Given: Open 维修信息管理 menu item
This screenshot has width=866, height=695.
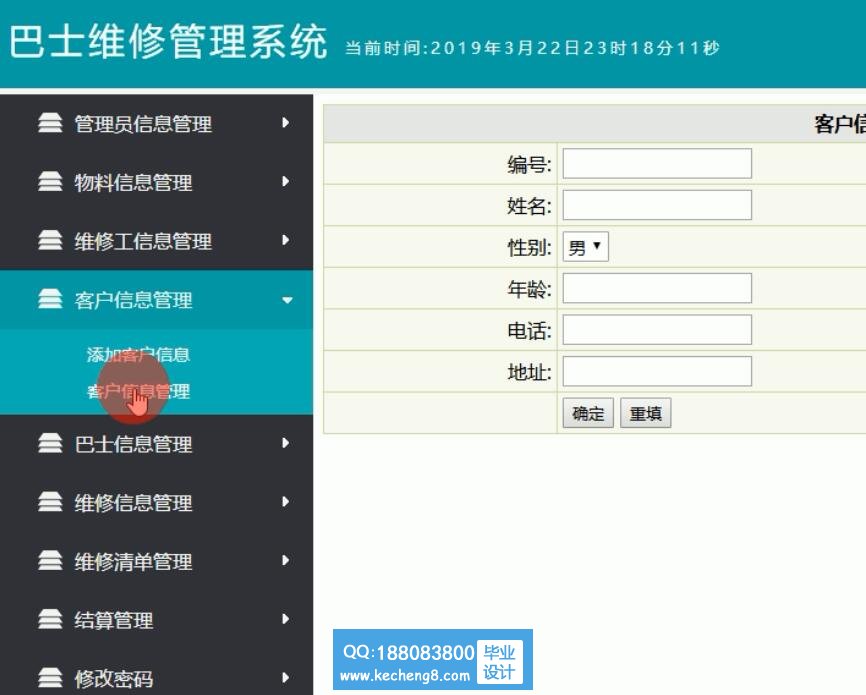Looking at the screenshot, I should (x=133, y=503).
